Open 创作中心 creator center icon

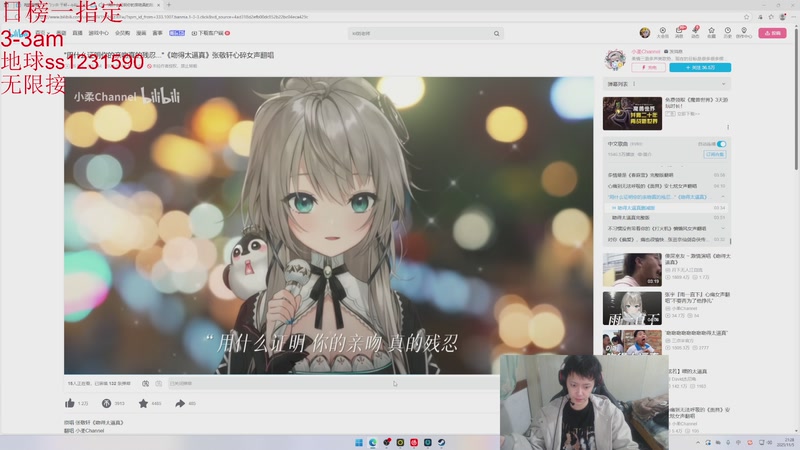[x=744, y=33]
